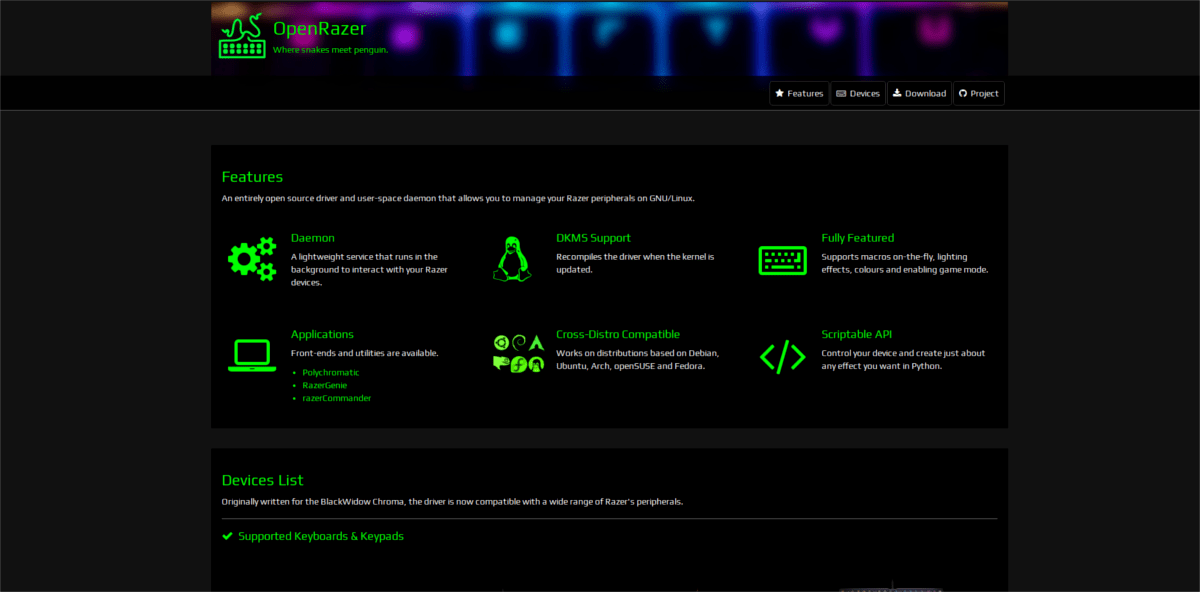Click the OpenRazer snake keyboard logo
Screen dimensions: 1200x592
coord(242,37)
